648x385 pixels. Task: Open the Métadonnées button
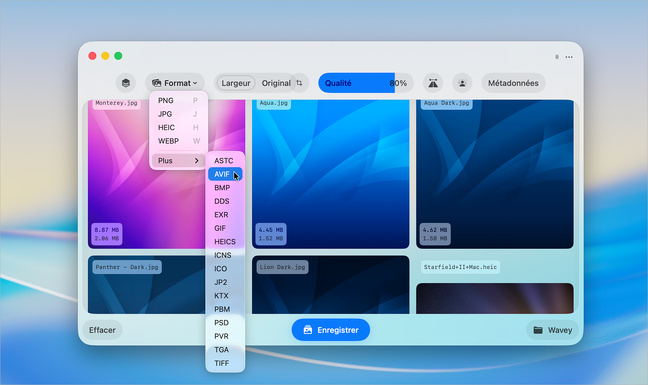tap(513, 83)
